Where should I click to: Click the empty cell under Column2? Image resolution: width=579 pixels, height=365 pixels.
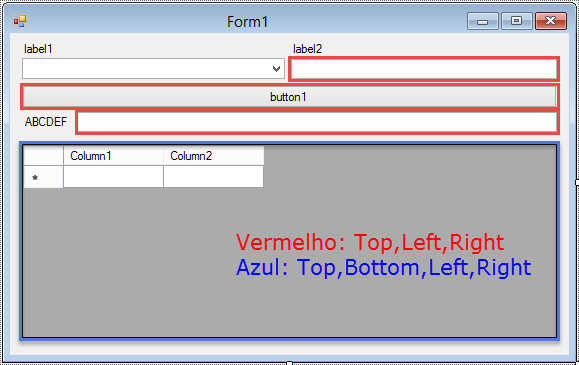point(213,177)
